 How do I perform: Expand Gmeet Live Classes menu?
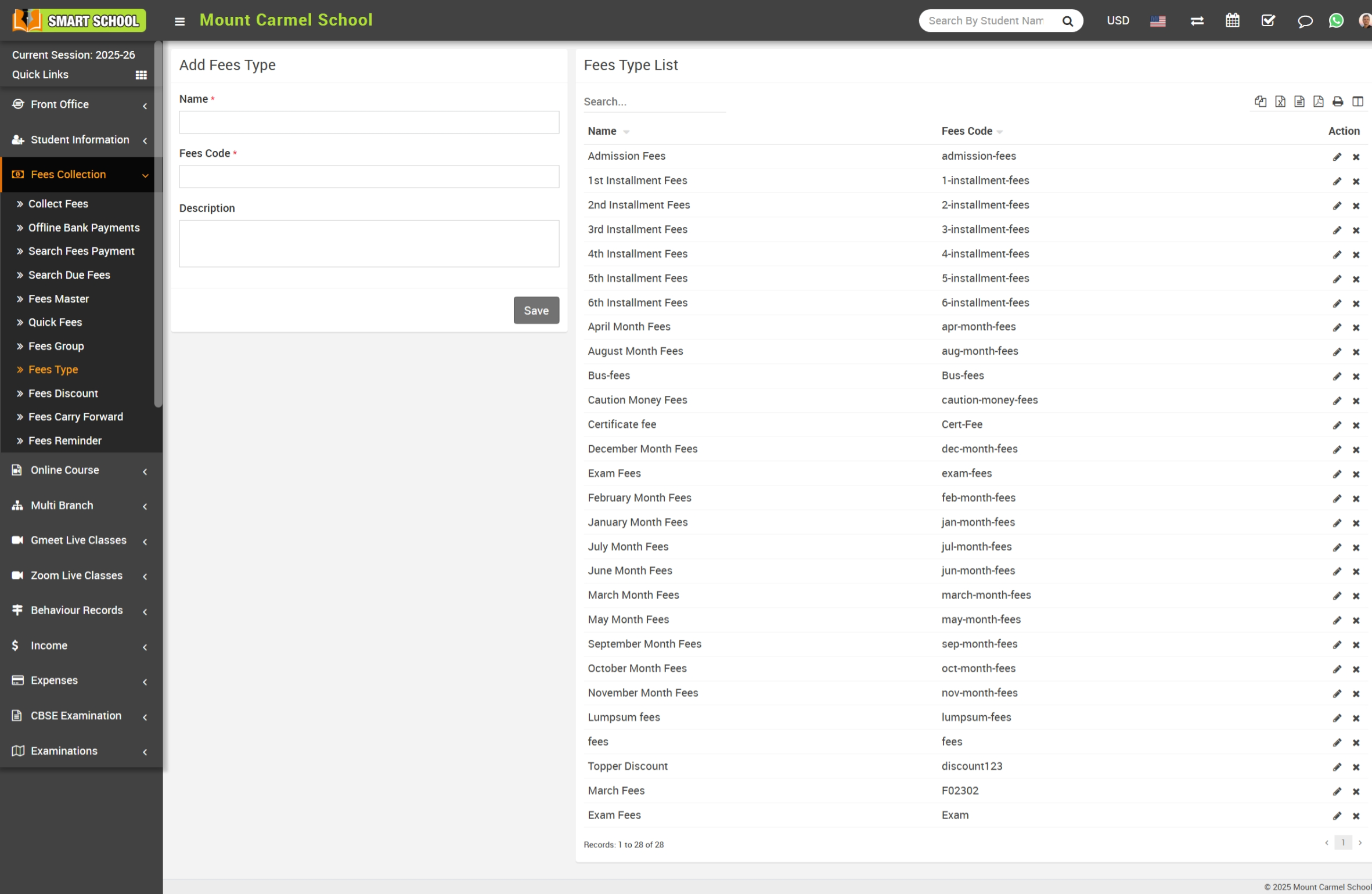[x=77, y=540]
